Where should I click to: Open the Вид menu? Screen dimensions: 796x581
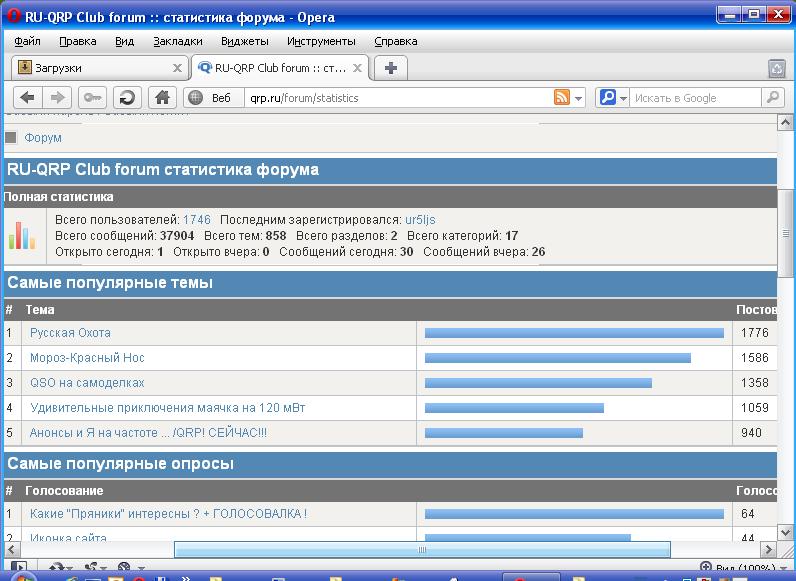pos(124,41)
